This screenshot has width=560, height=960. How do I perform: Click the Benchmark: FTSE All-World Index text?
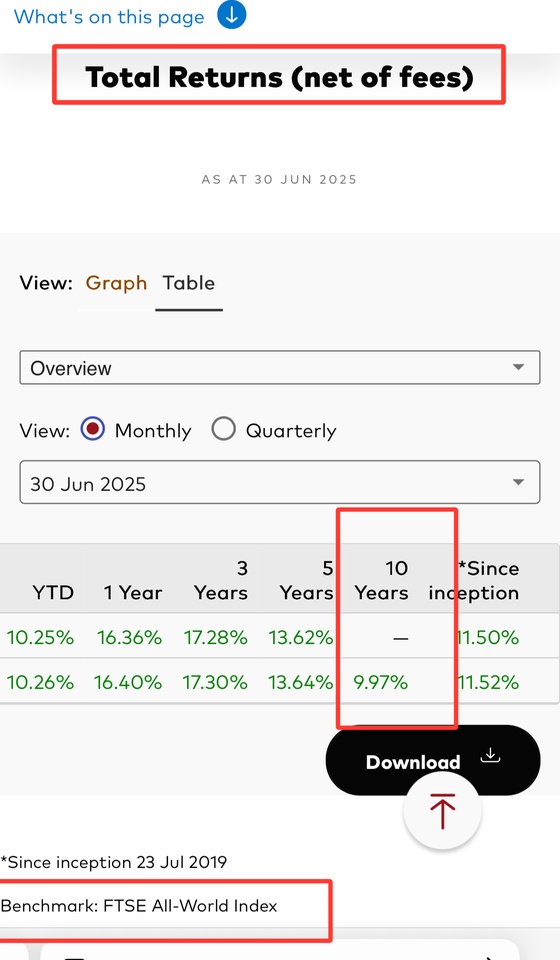pyautogui.click(x=139, y=906)
